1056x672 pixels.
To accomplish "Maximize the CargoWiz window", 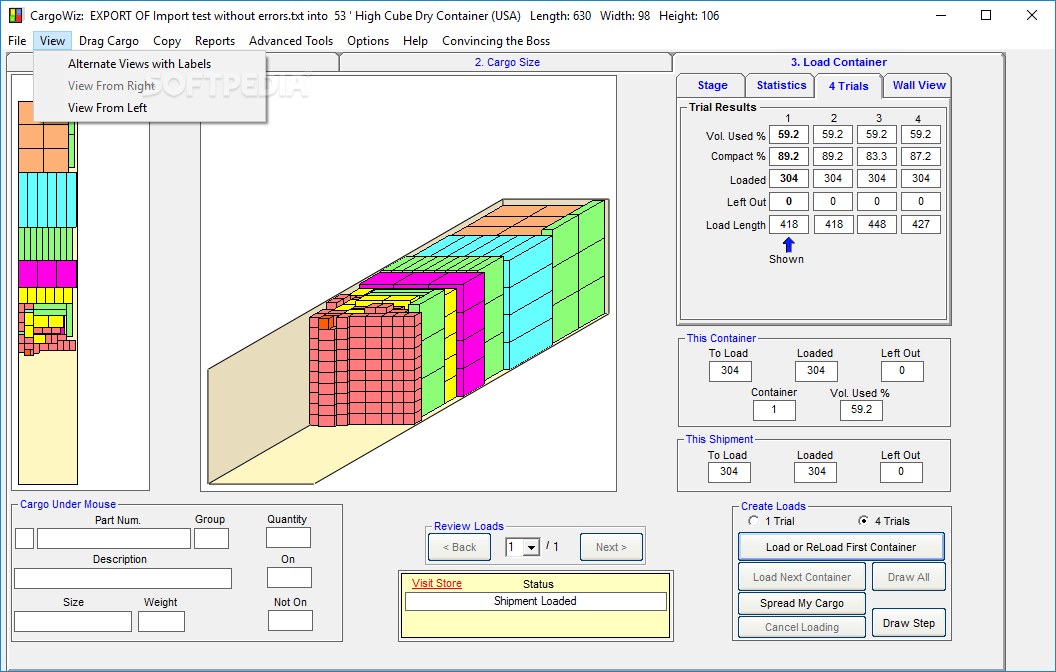I will coord(986,15).
